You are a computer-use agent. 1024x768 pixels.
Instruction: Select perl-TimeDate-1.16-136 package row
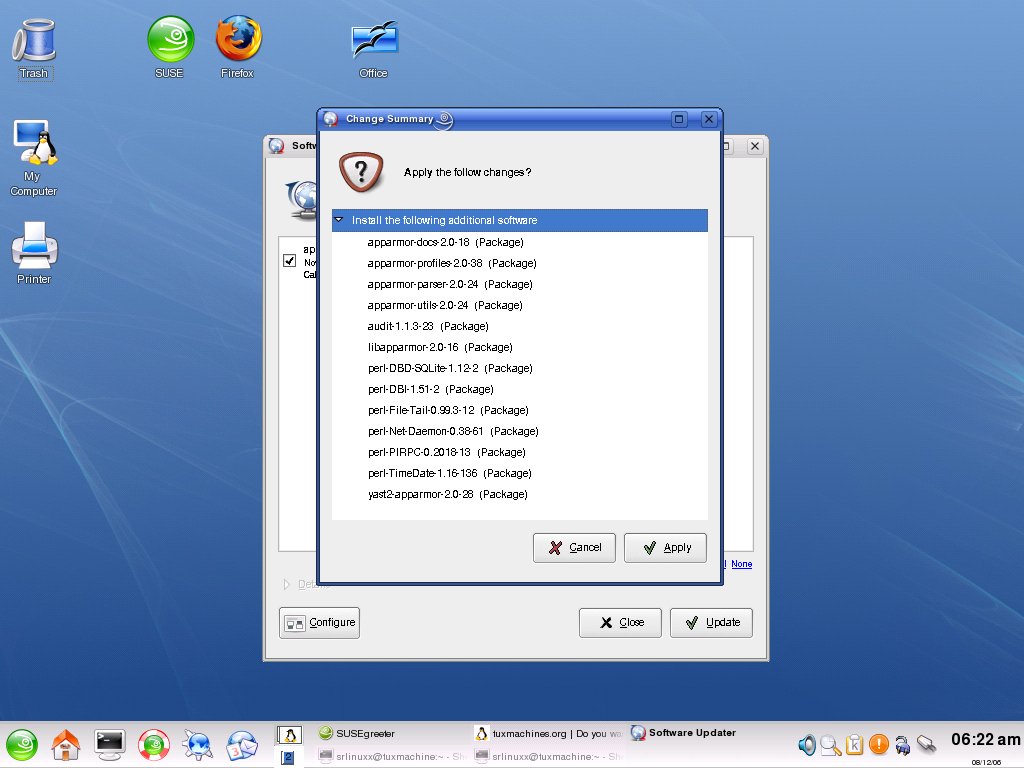point(519,473)
